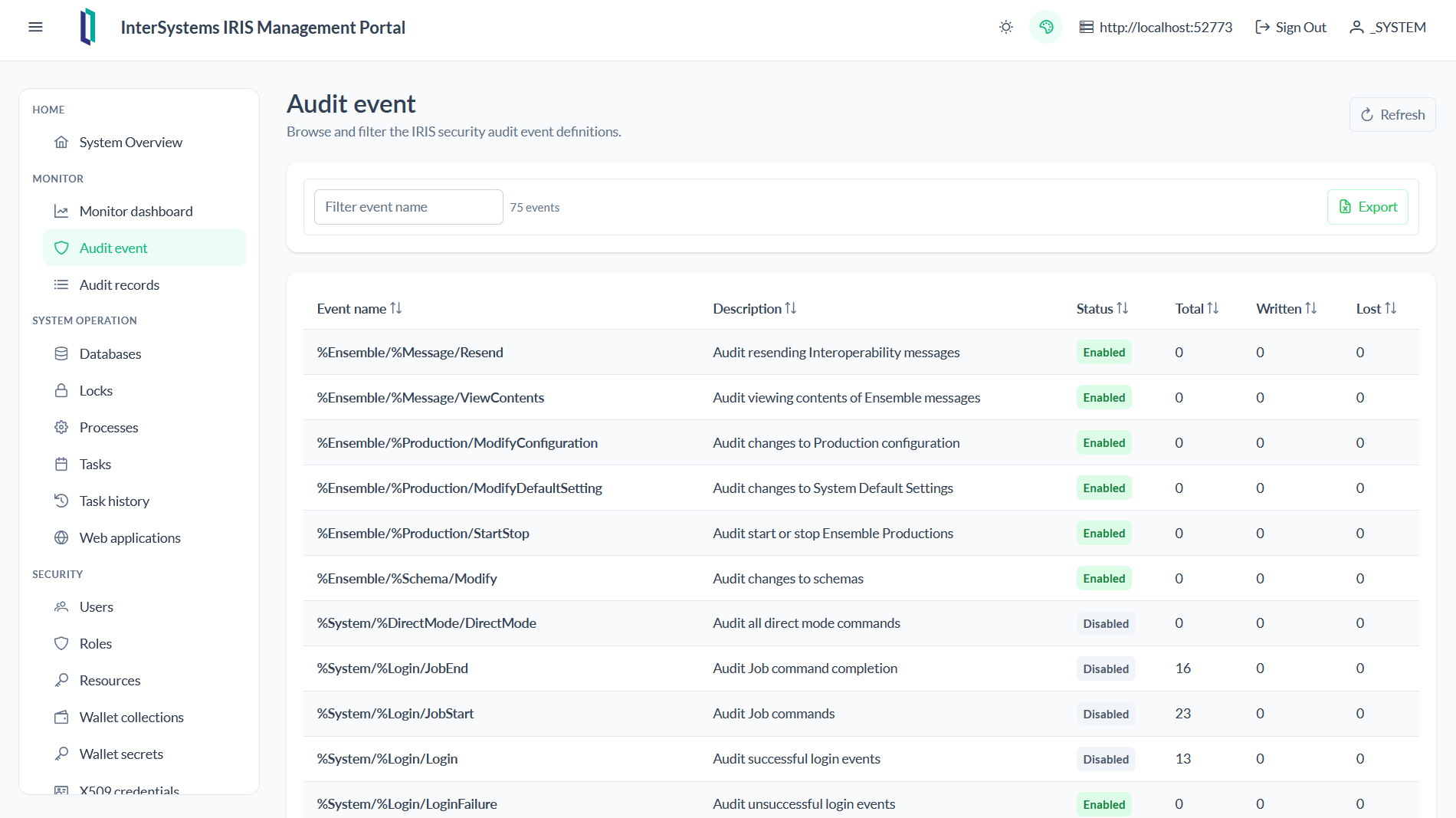The height and width of the screenshot is (818, 1456).
Task: Click the Wallet secrets key icon
Action: tap(61, 754)
